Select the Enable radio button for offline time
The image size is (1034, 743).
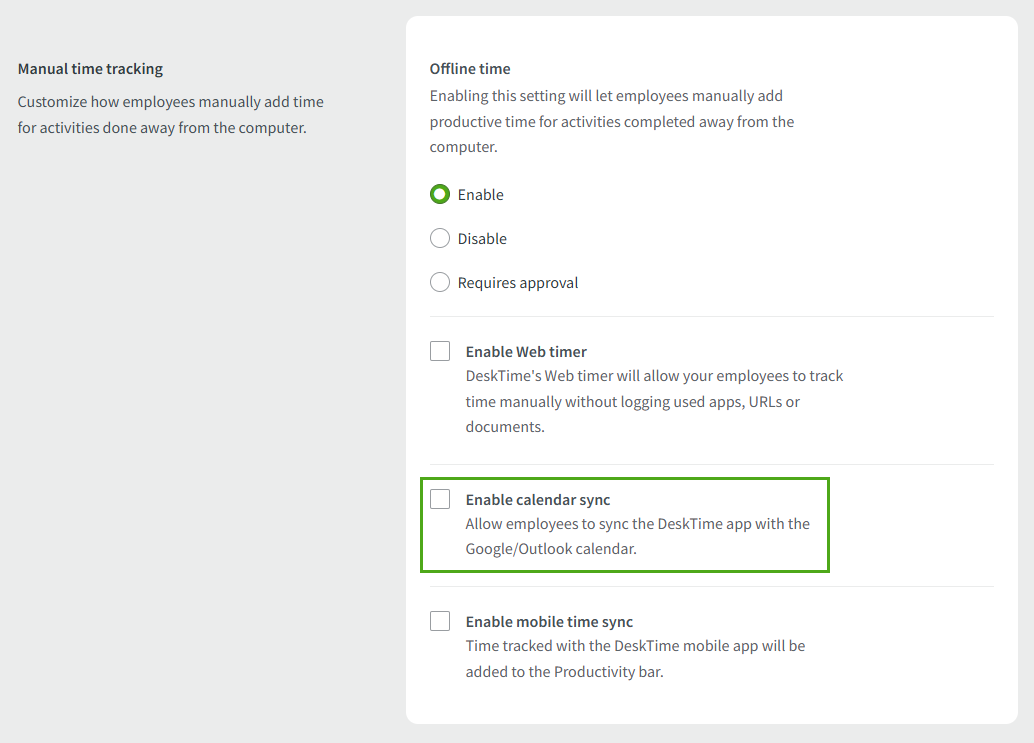point(440,194)
